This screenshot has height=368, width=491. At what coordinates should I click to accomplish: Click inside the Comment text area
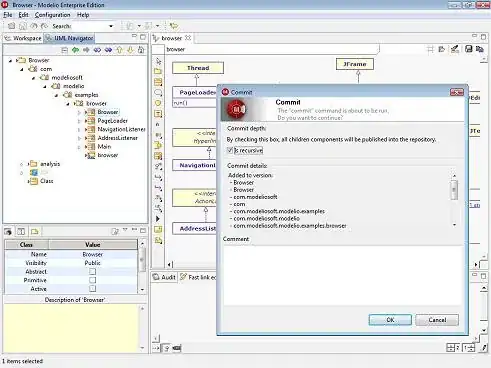pyautogui.click(x=343, y=275)
